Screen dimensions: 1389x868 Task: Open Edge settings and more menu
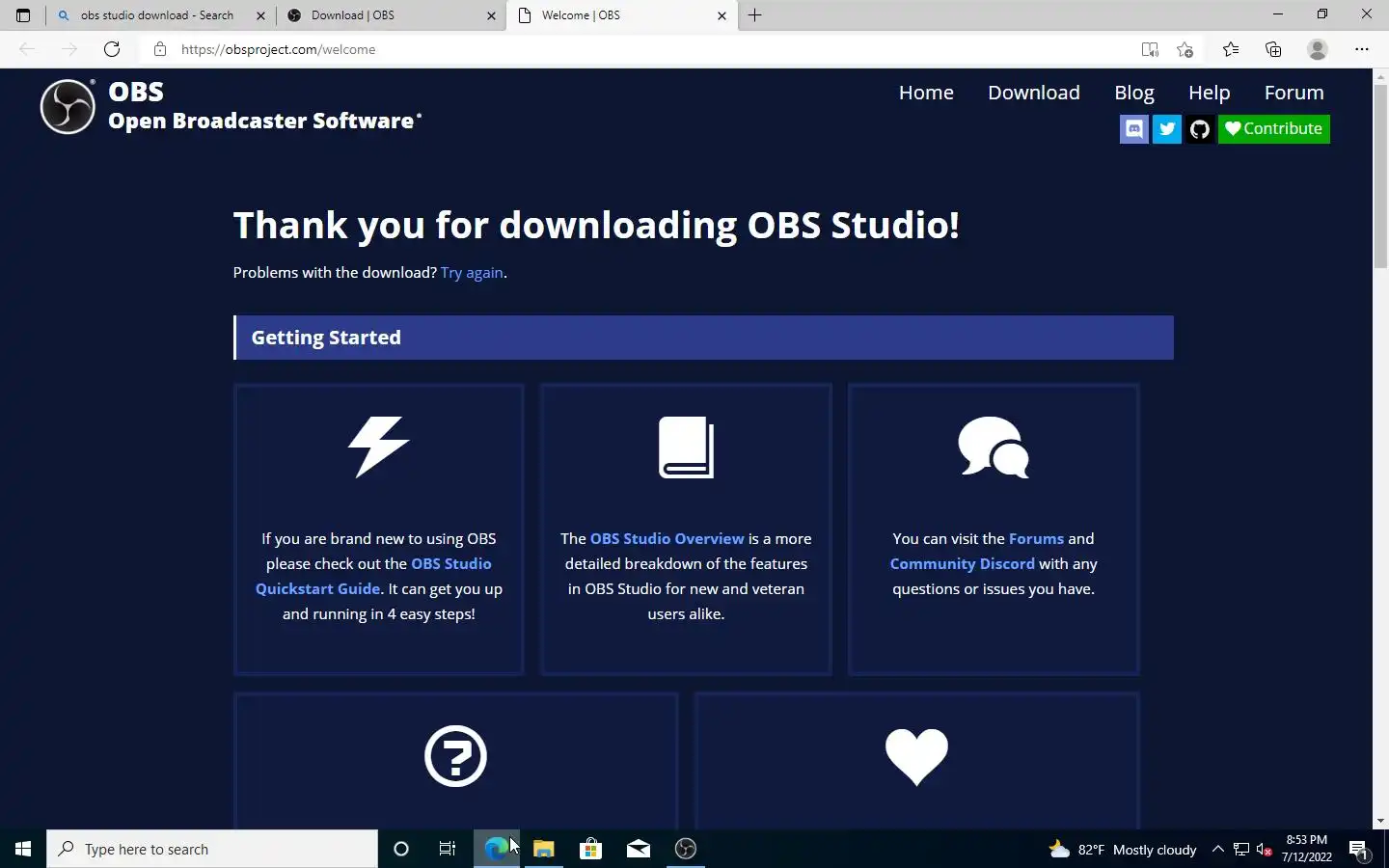pos(1362,49)
